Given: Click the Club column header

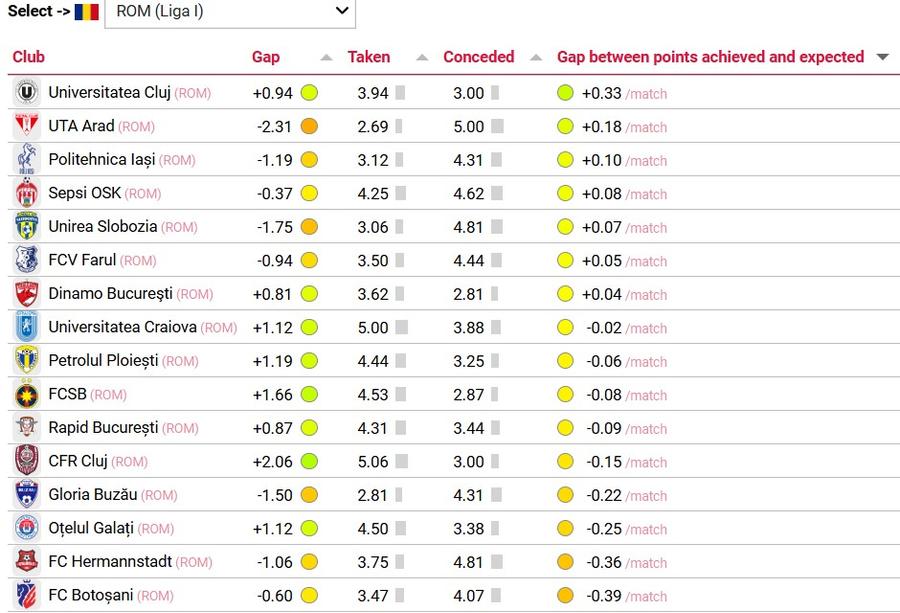Looking at the screenshot, I should click(29, 57).
